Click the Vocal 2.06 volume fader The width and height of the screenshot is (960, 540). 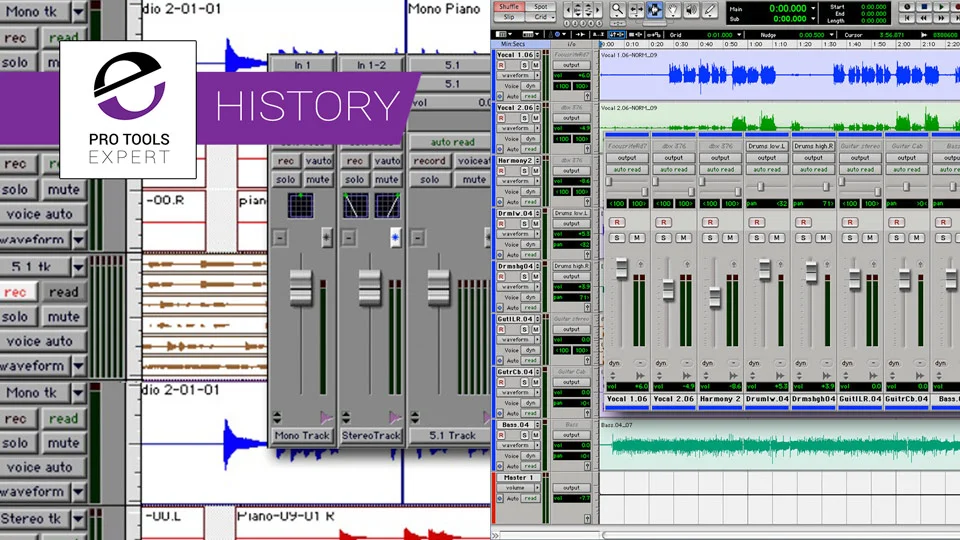[668, 288]
